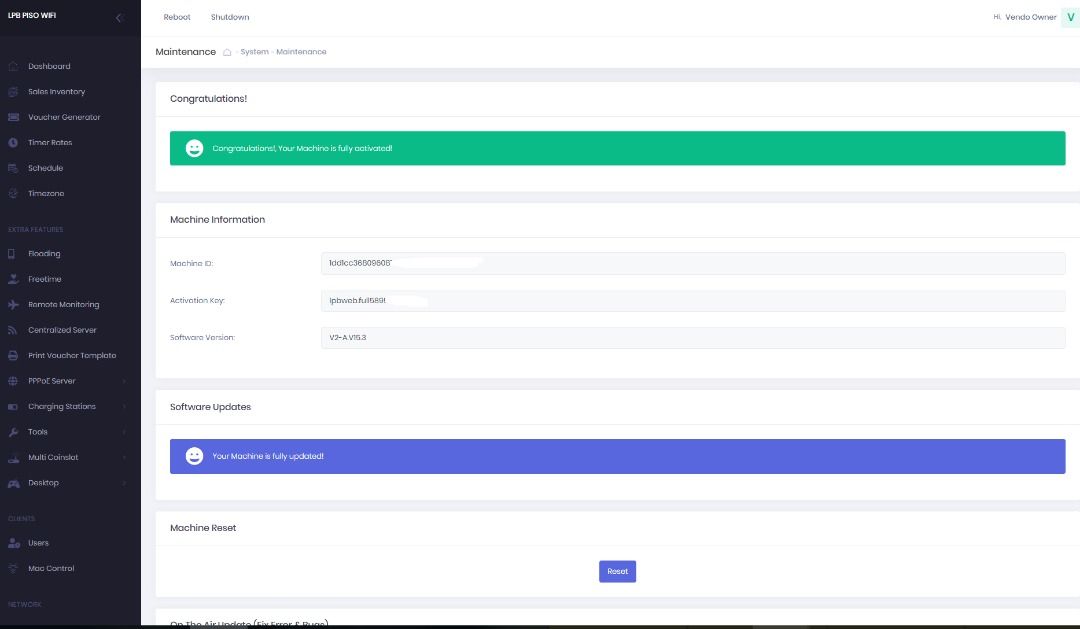This screenshot has width=1080, height=629.
Task: Click the Machine ID input field
Action: (x=692, y=264)
